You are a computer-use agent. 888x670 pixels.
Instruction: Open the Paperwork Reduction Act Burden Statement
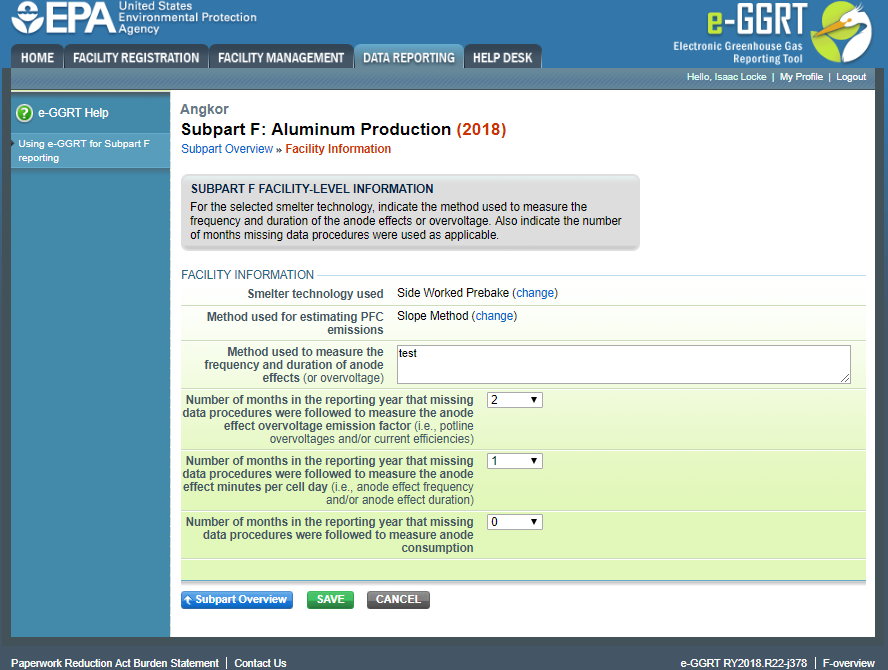pyautogui.click(x=114, y=663)
